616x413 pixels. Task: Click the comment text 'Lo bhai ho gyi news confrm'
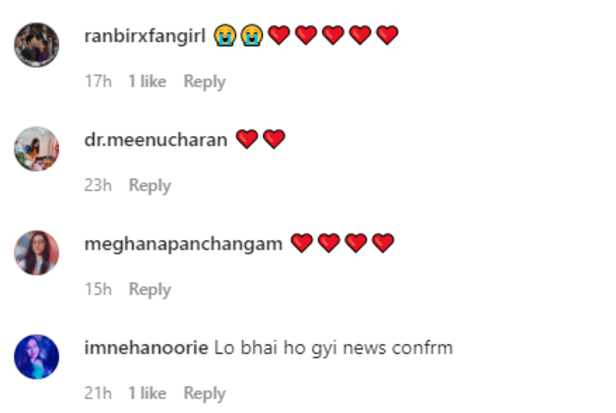[334, 348]
